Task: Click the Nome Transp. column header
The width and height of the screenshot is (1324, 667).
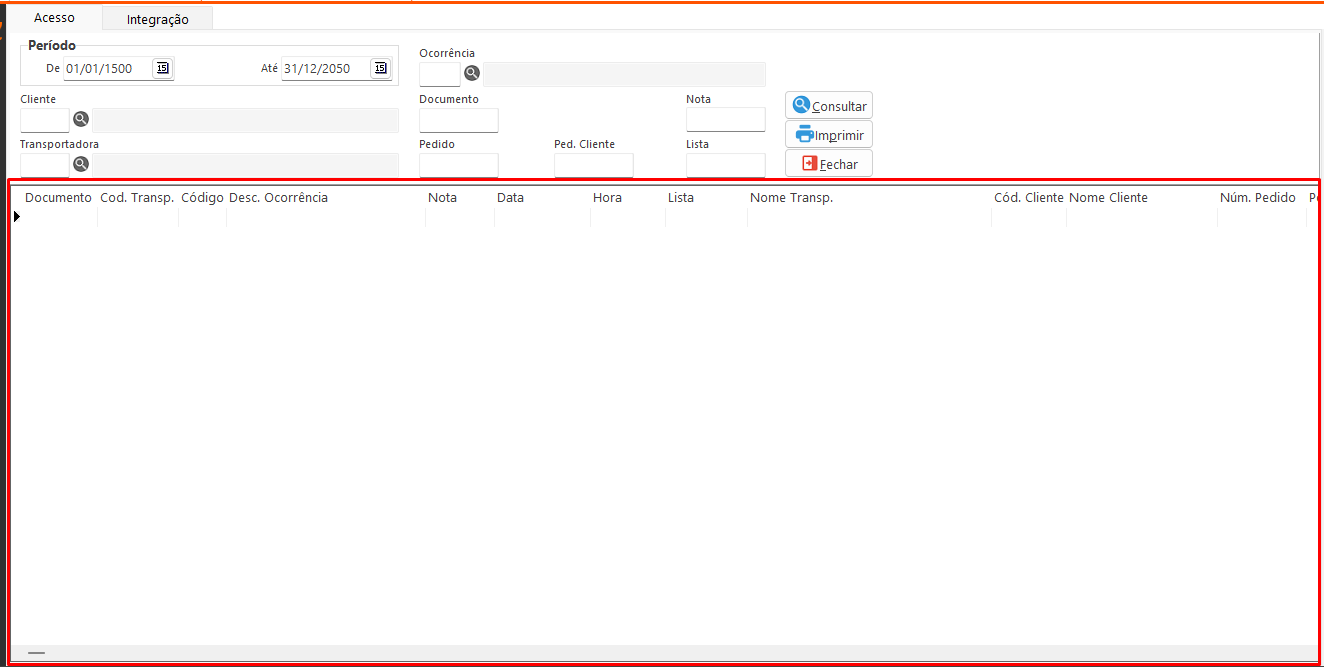Action: click(x=791, y=198)
